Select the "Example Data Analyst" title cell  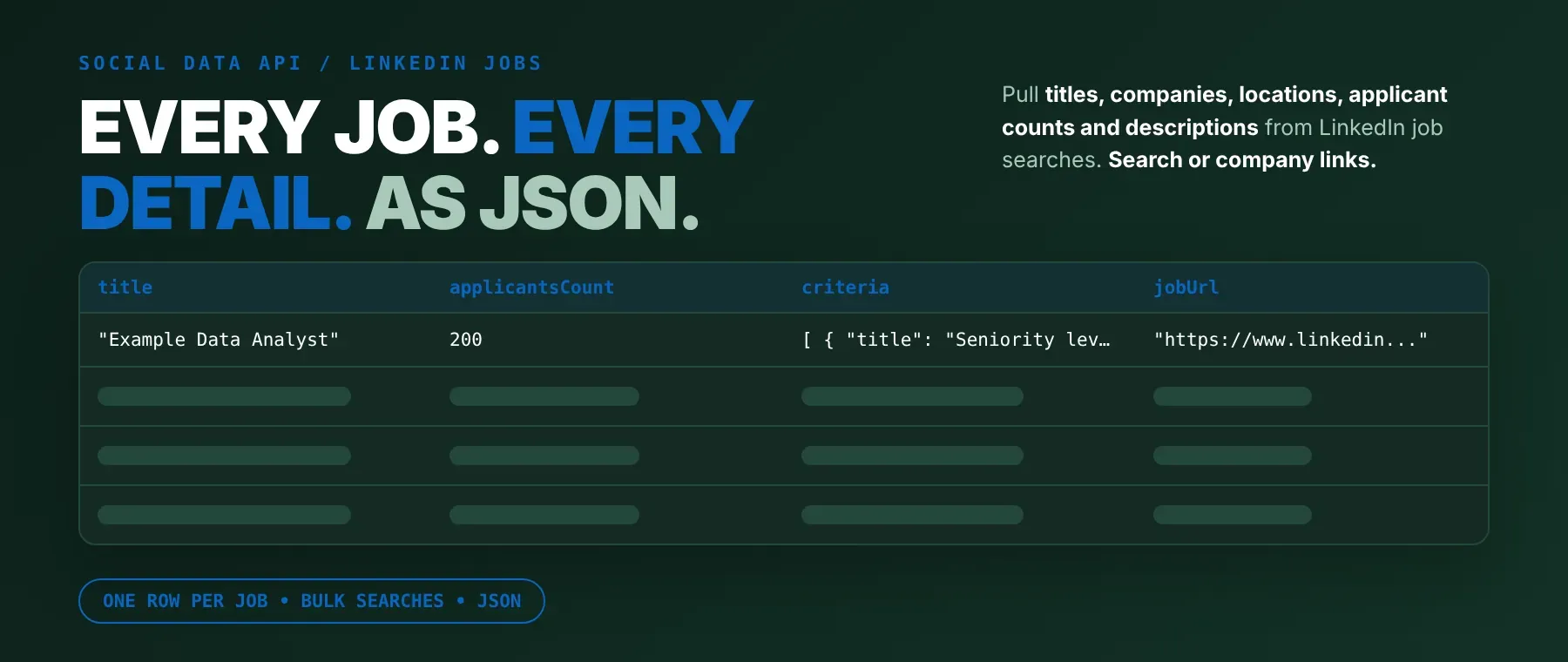tap(218, 340)
